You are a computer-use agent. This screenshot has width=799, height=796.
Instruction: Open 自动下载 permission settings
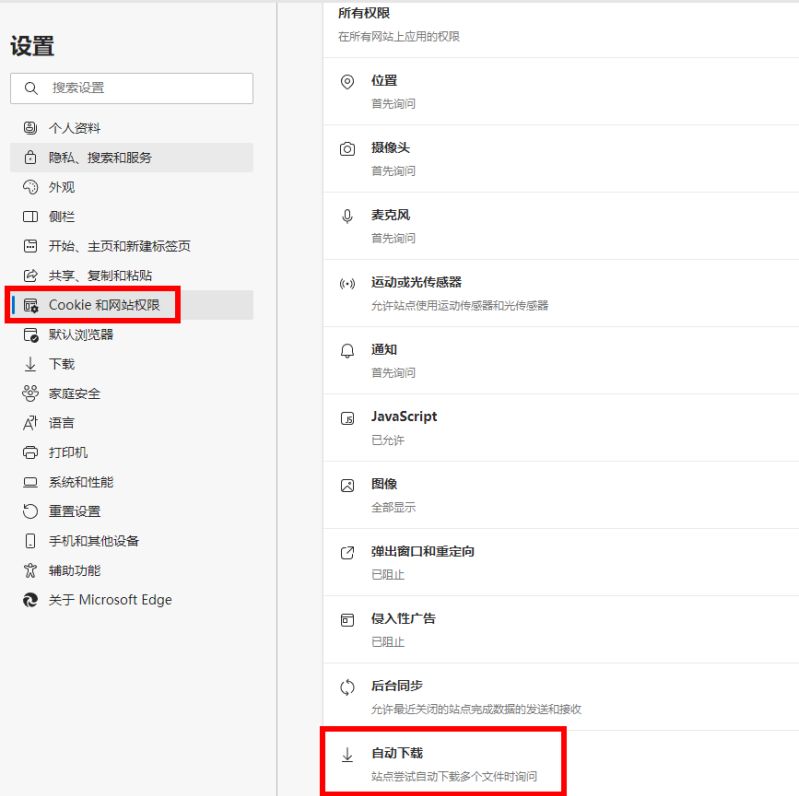(561, 763)
